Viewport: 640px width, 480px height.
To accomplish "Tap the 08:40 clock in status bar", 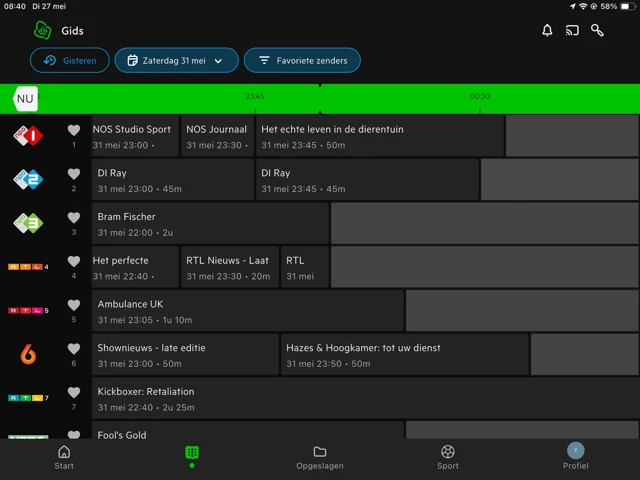I will [15, 6].
